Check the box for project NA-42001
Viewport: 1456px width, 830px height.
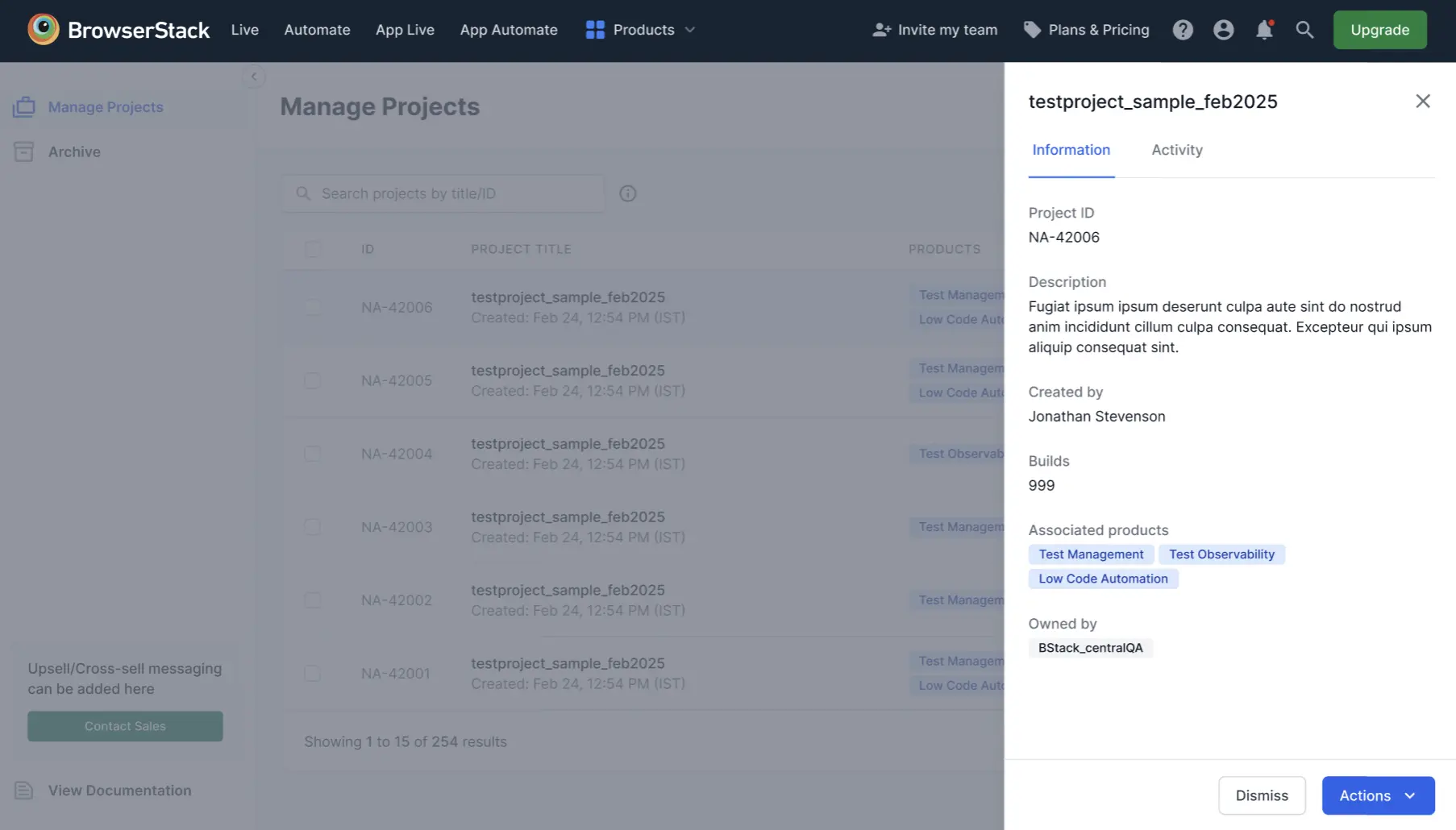pos(312,674)
